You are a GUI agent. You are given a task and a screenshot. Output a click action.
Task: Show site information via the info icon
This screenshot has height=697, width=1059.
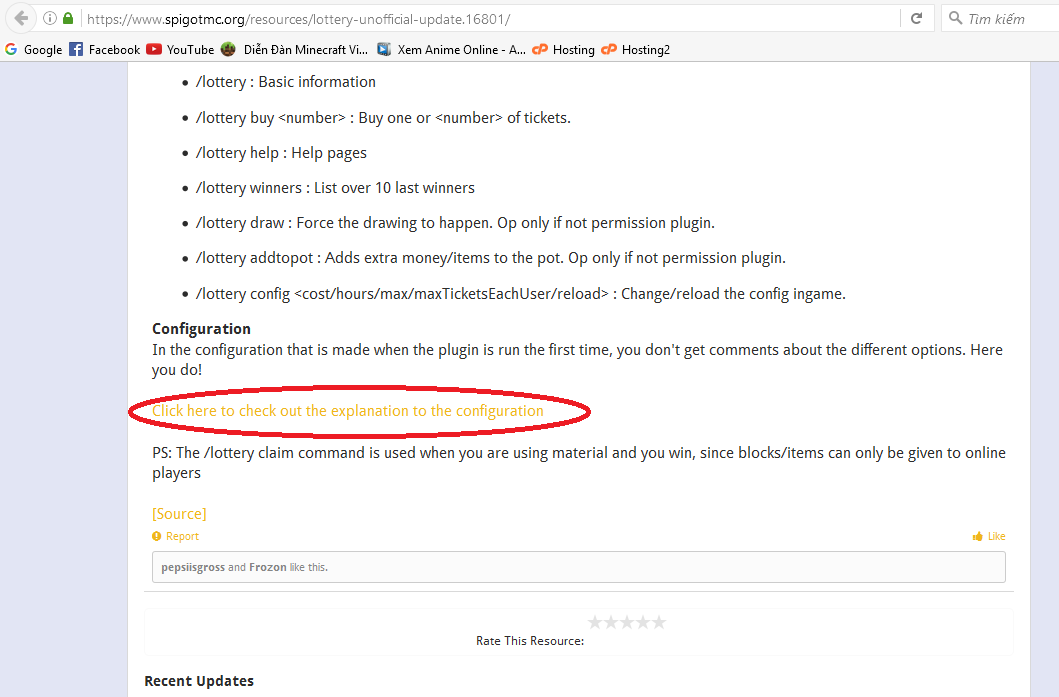[x=49, y=18]
